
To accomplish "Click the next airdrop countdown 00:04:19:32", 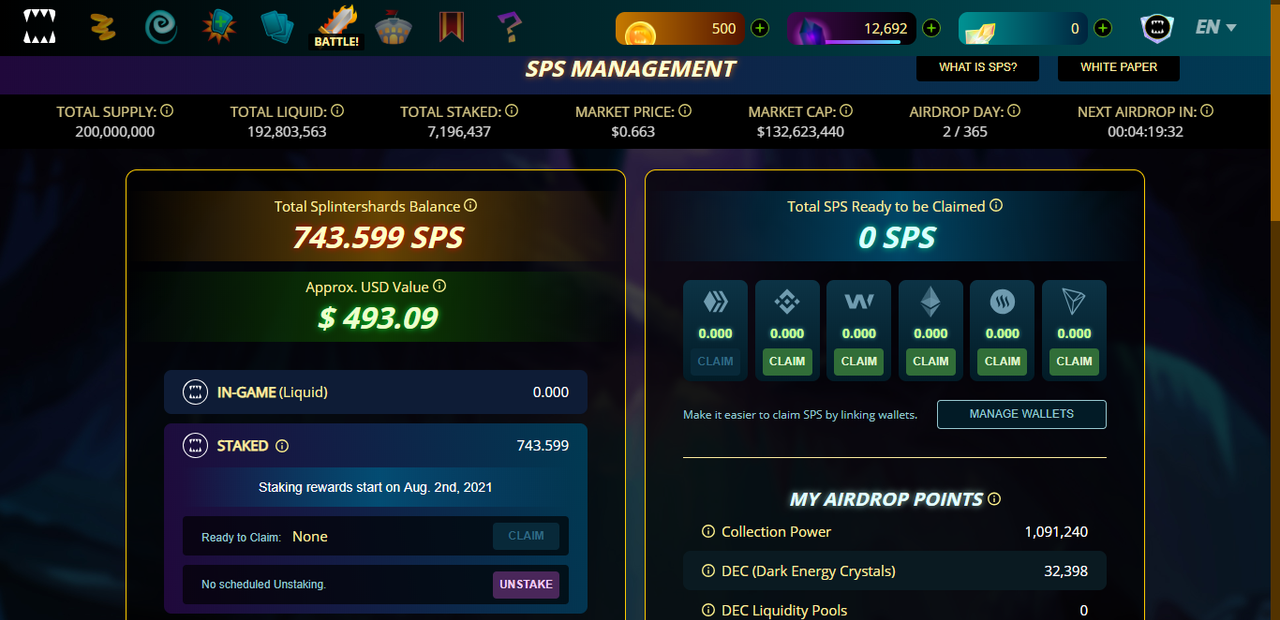I will coord(1145,131).
